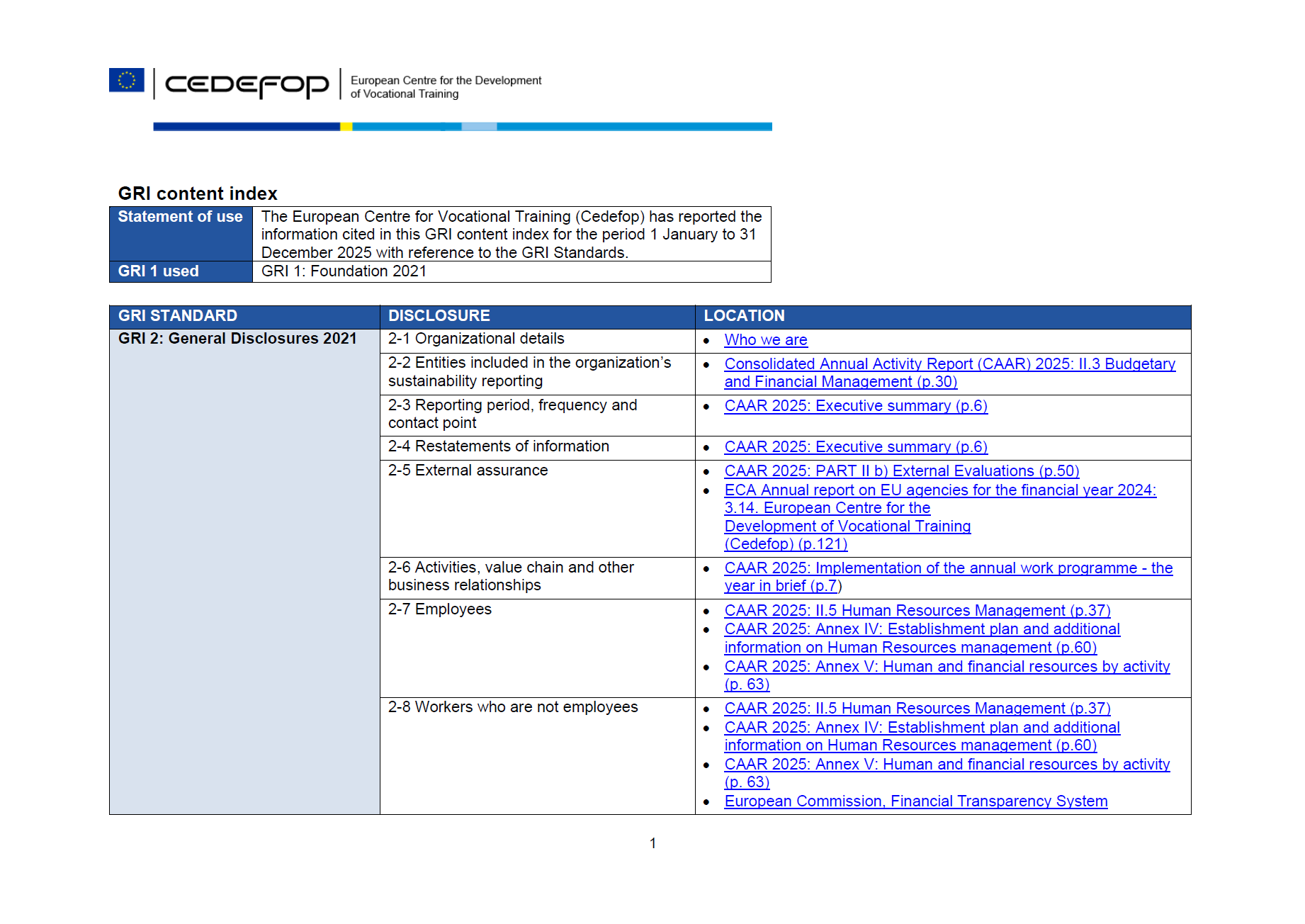Click the LOCATION column header
The height and width of the screenshot is (924, 1305).
(744, 316)
